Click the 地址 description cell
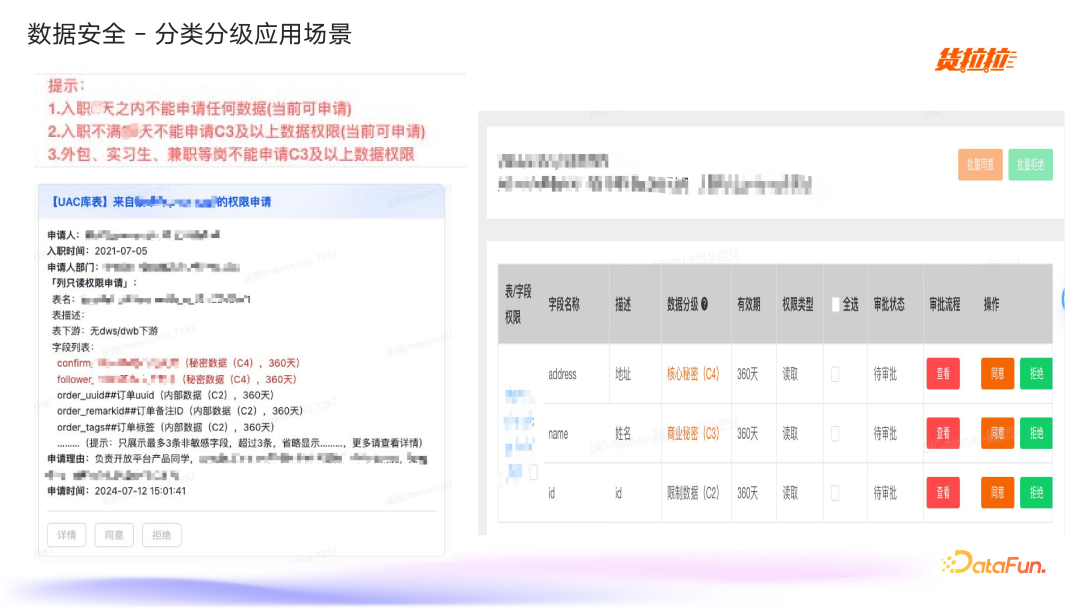 coord(623,374)
